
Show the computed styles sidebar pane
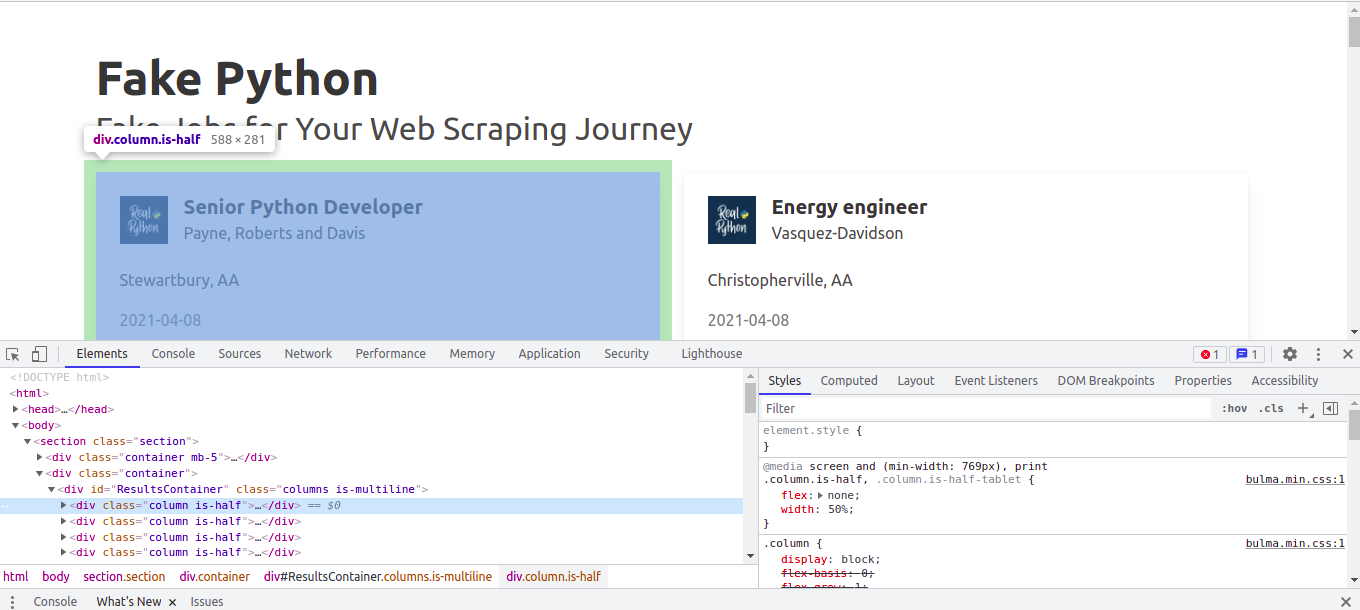click(x=1330, y=408)
